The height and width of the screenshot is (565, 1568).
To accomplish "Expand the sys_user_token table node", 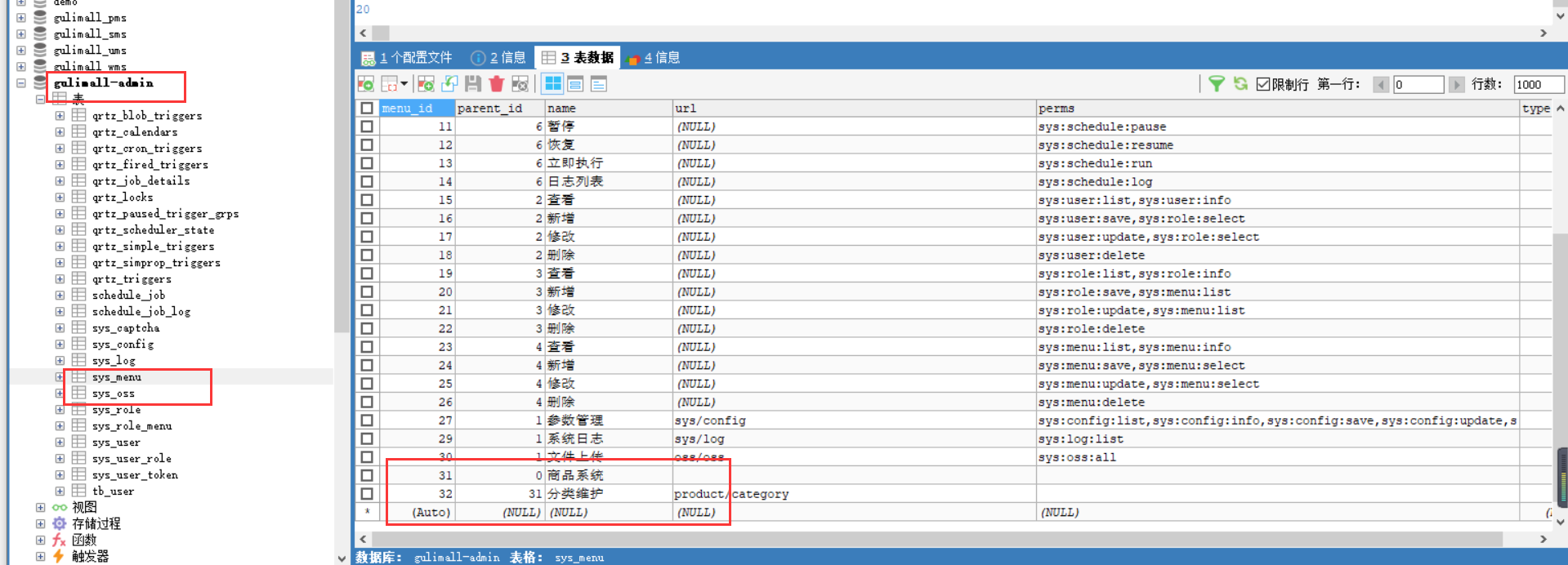I will pos(60,474).
